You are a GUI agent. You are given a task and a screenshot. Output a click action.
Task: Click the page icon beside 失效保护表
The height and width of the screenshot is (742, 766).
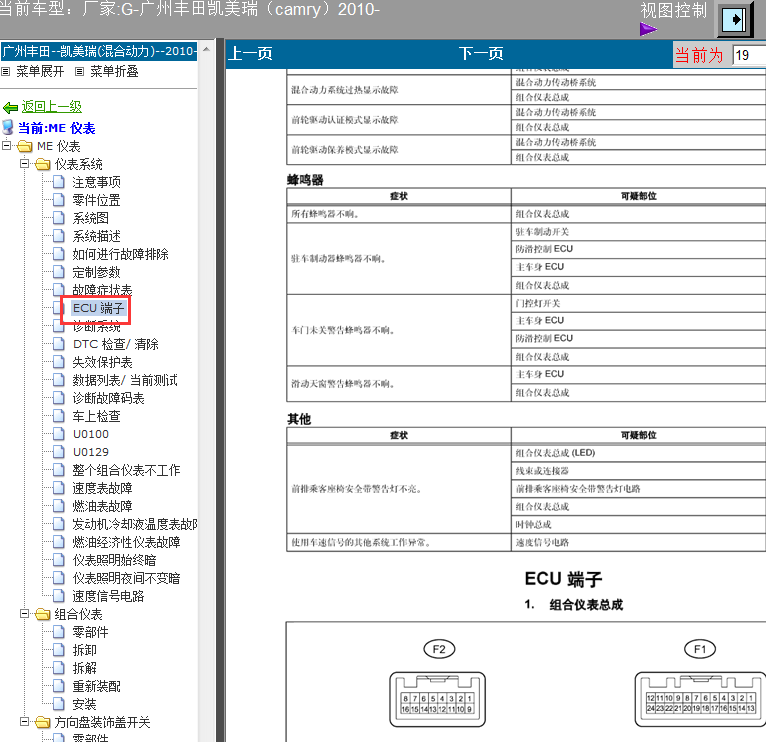[x=59, y=362]
